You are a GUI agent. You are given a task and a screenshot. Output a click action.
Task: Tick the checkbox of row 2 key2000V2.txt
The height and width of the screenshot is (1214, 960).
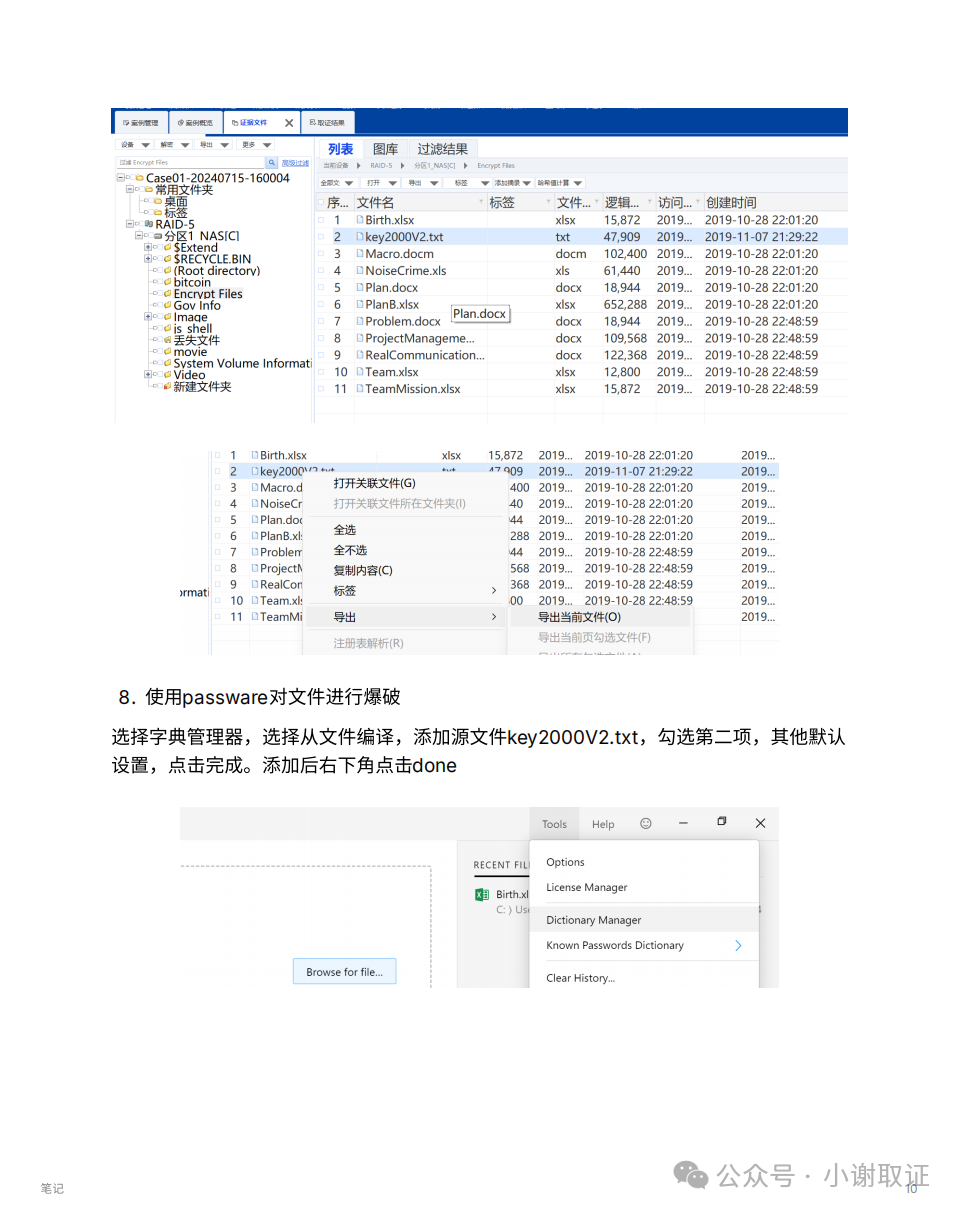point(321,237)
